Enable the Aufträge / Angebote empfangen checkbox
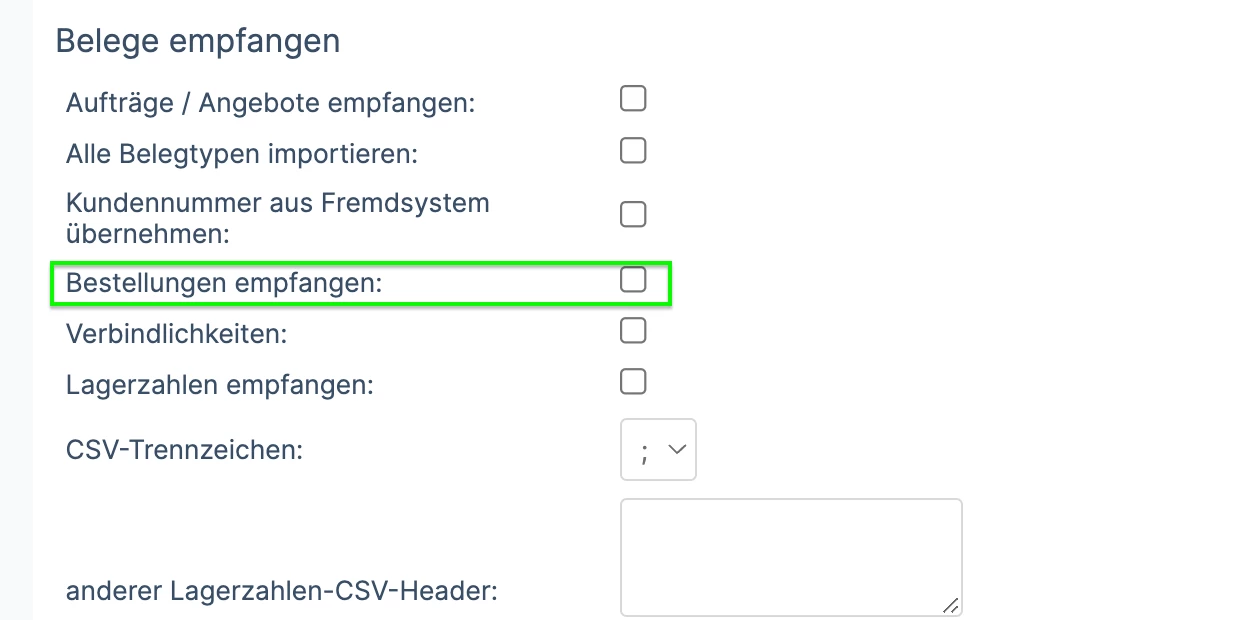The height and width of the screenshot is (620, 1240). (633, 98)
